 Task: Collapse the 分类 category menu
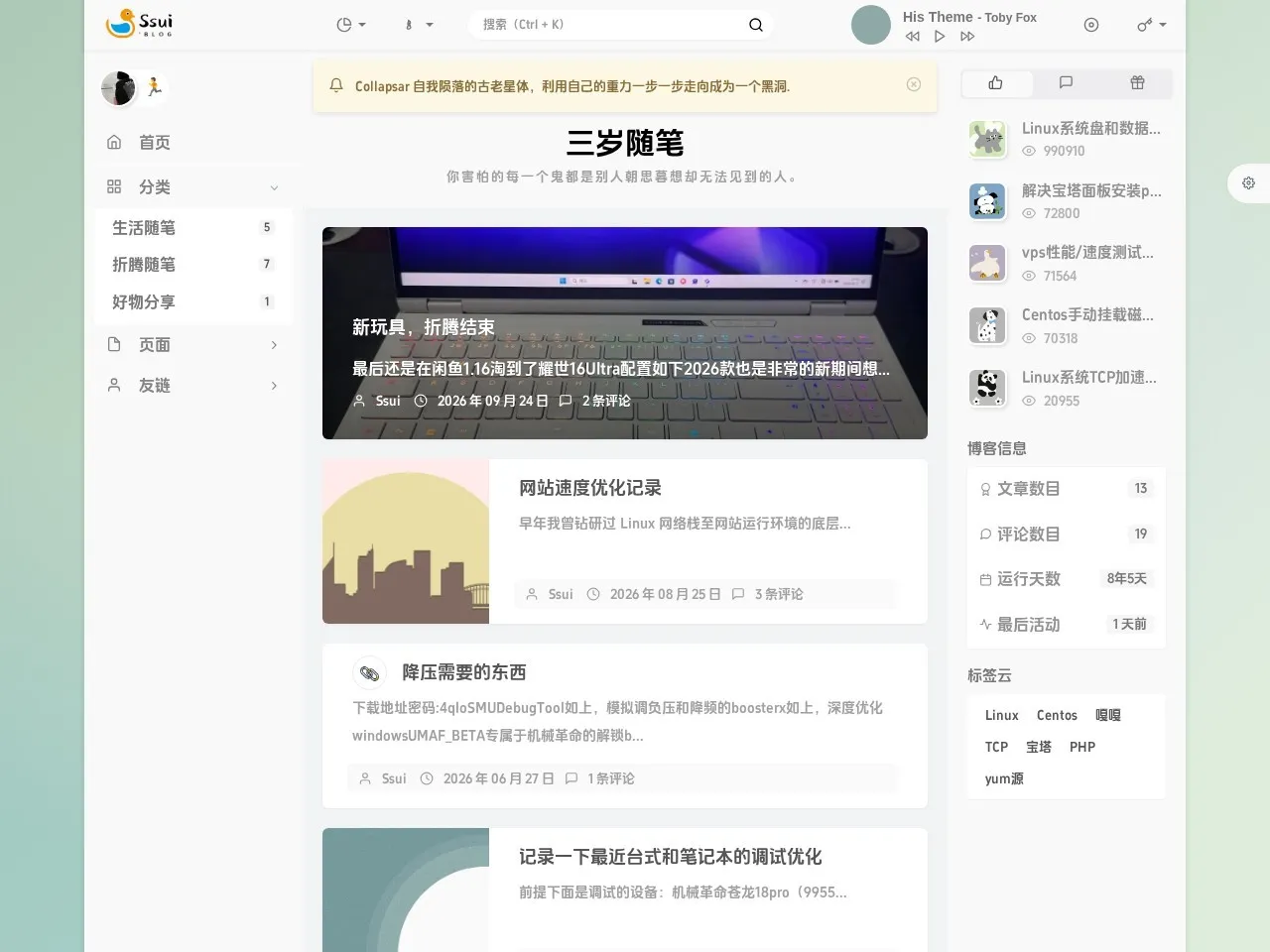193,187
